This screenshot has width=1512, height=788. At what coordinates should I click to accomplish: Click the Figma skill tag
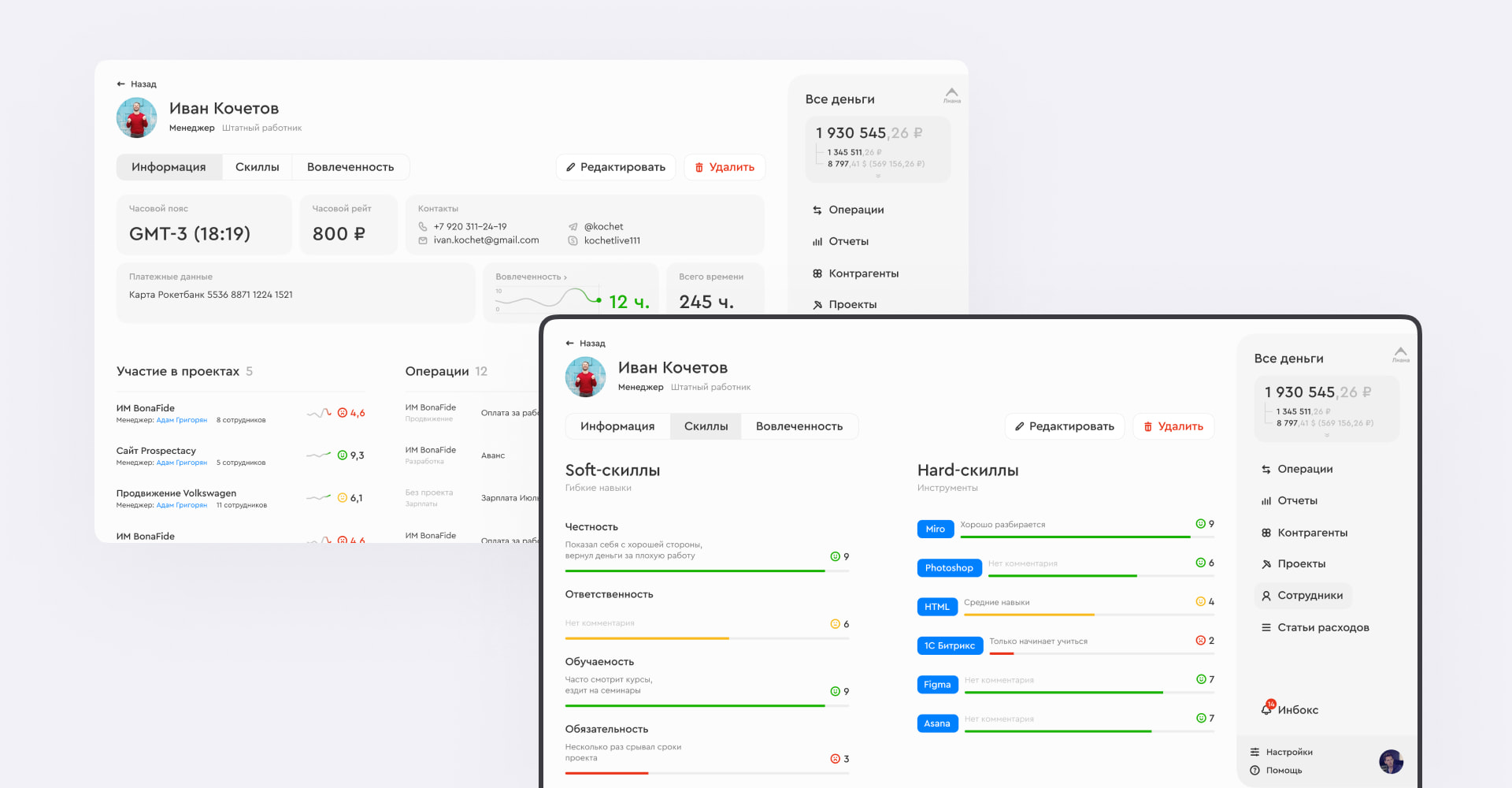point(937,685)
